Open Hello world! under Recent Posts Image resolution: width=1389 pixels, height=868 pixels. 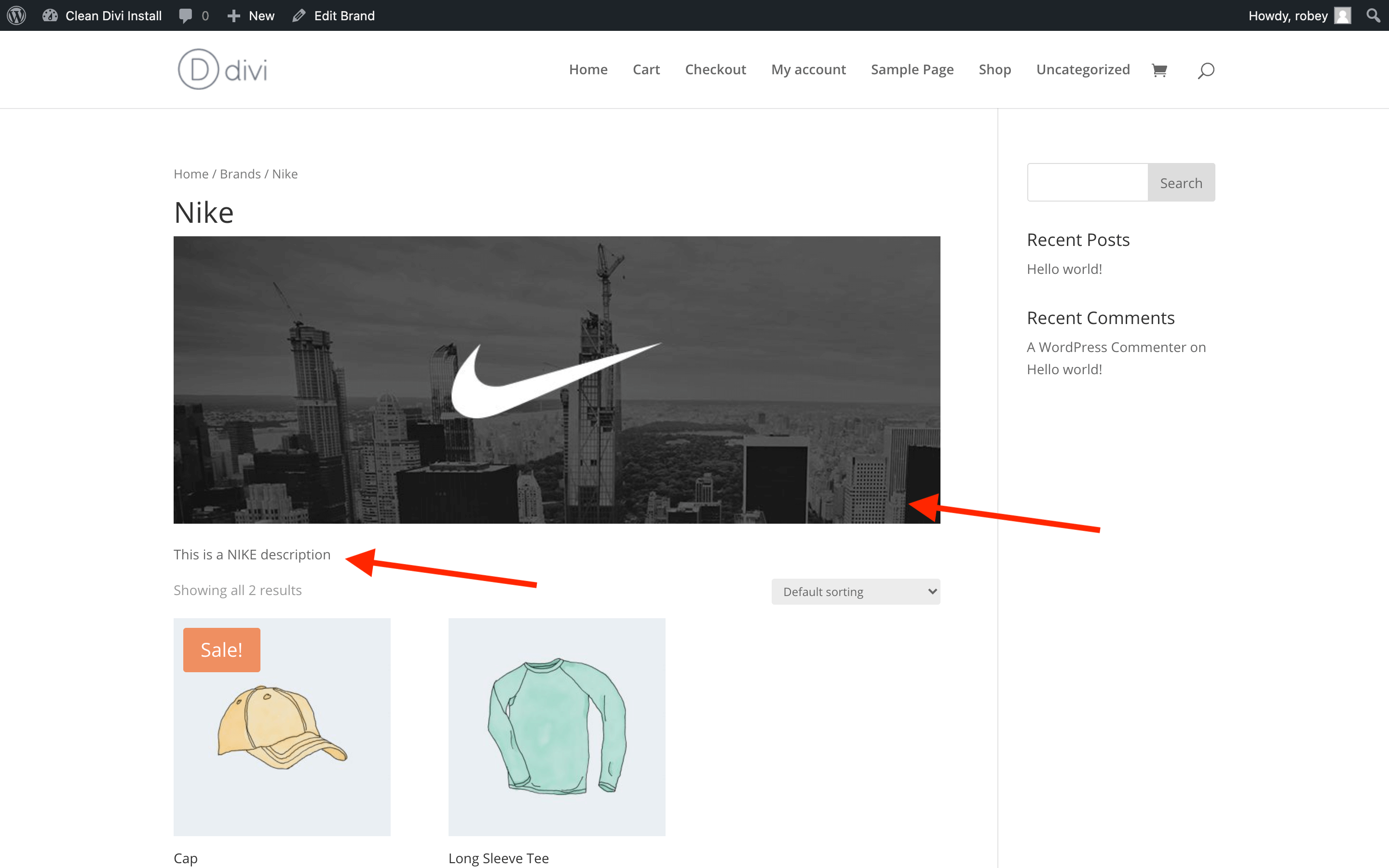[1064, 269]
